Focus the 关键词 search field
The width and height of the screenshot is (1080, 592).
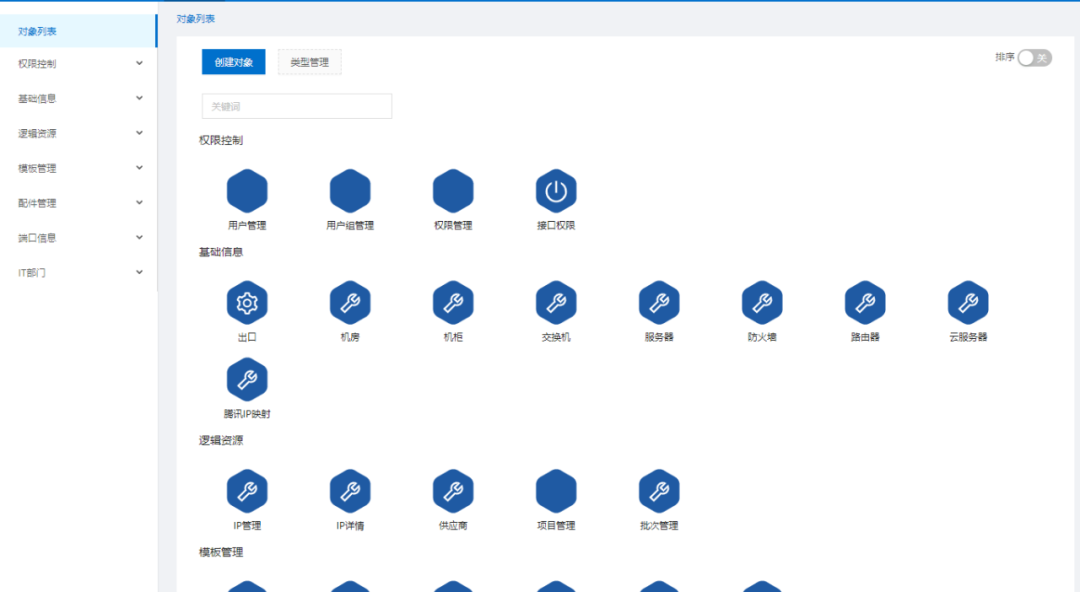(297, 106)
